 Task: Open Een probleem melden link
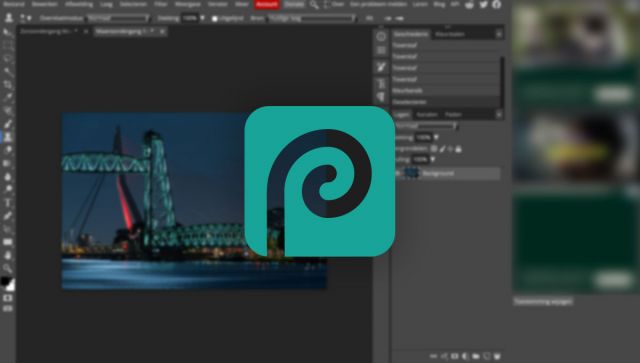coord(378,4)
